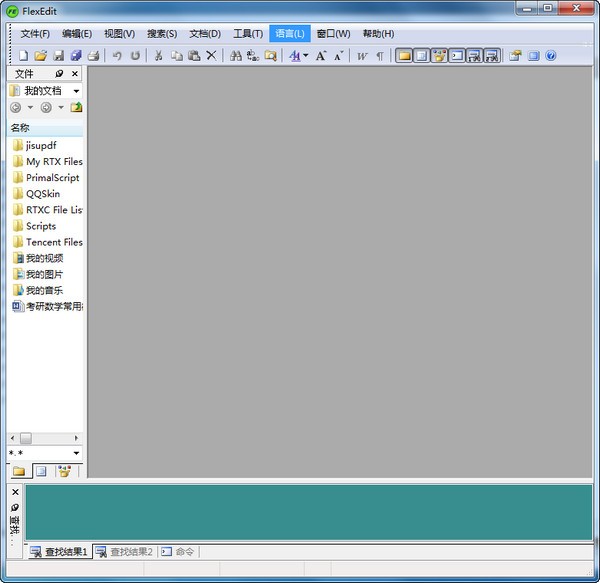Screen dimensions: 600x583
Task: Open the 文档(D) menu
Action: (x=205, y=34)
